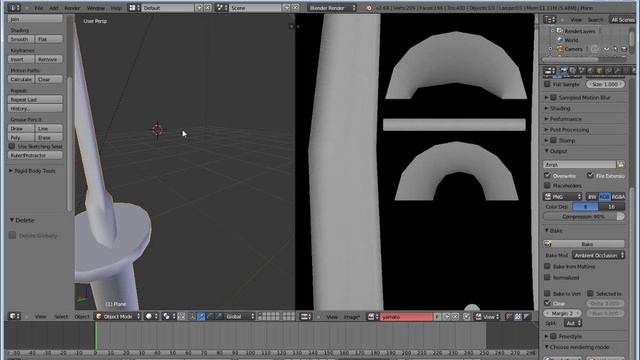Open the Constraints properties tab icon
This screenshot has height=360, width=640.
click(x=608, y=71)
